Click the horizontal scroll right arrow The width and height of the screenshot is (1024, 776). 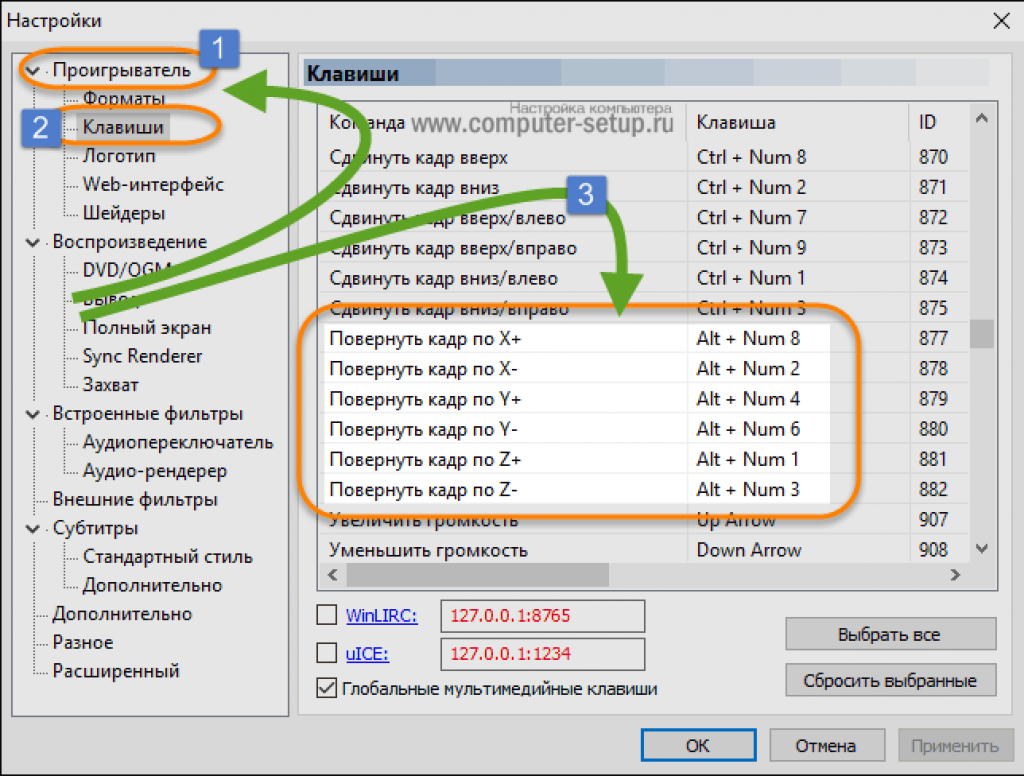955,575
